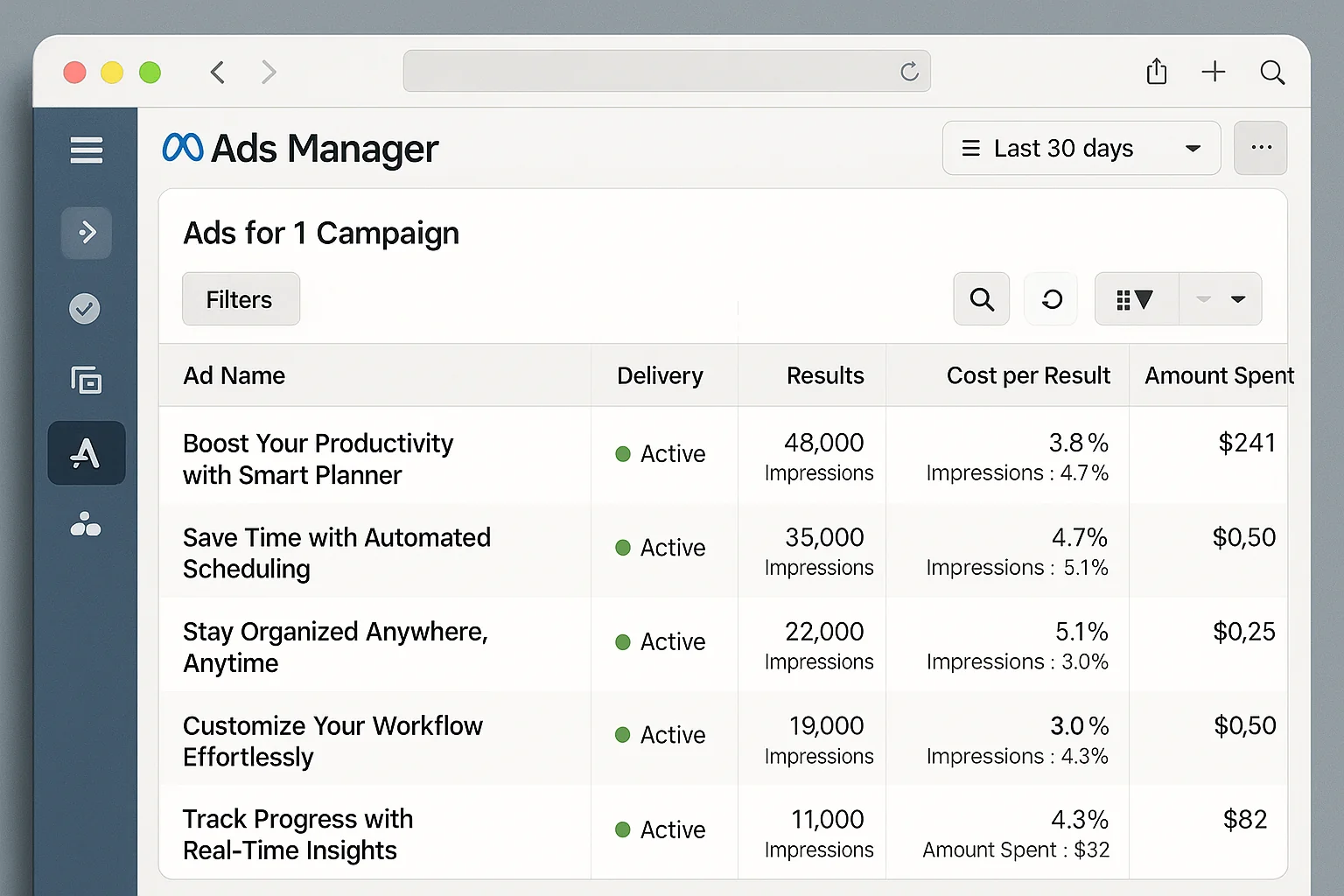1344x896 pixels.
Task: Click the Meta logo
Action: (183, 148)
